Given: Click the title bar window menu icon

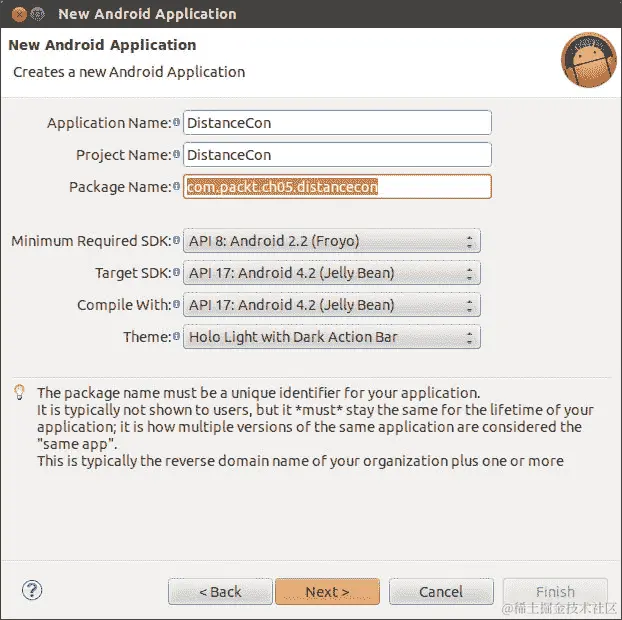Looking at the screenshot, I should 38,14.
